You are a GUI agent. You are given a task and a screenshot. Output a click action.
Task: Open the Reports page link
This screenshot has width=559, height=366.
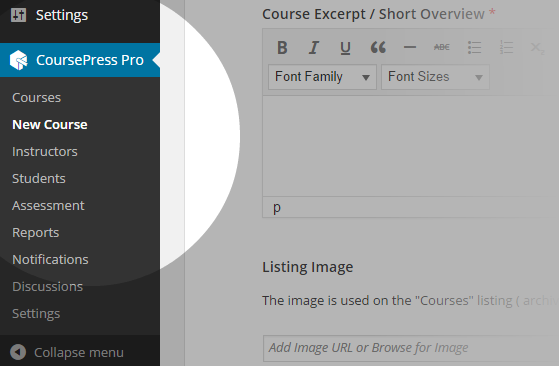coord(36,233)
